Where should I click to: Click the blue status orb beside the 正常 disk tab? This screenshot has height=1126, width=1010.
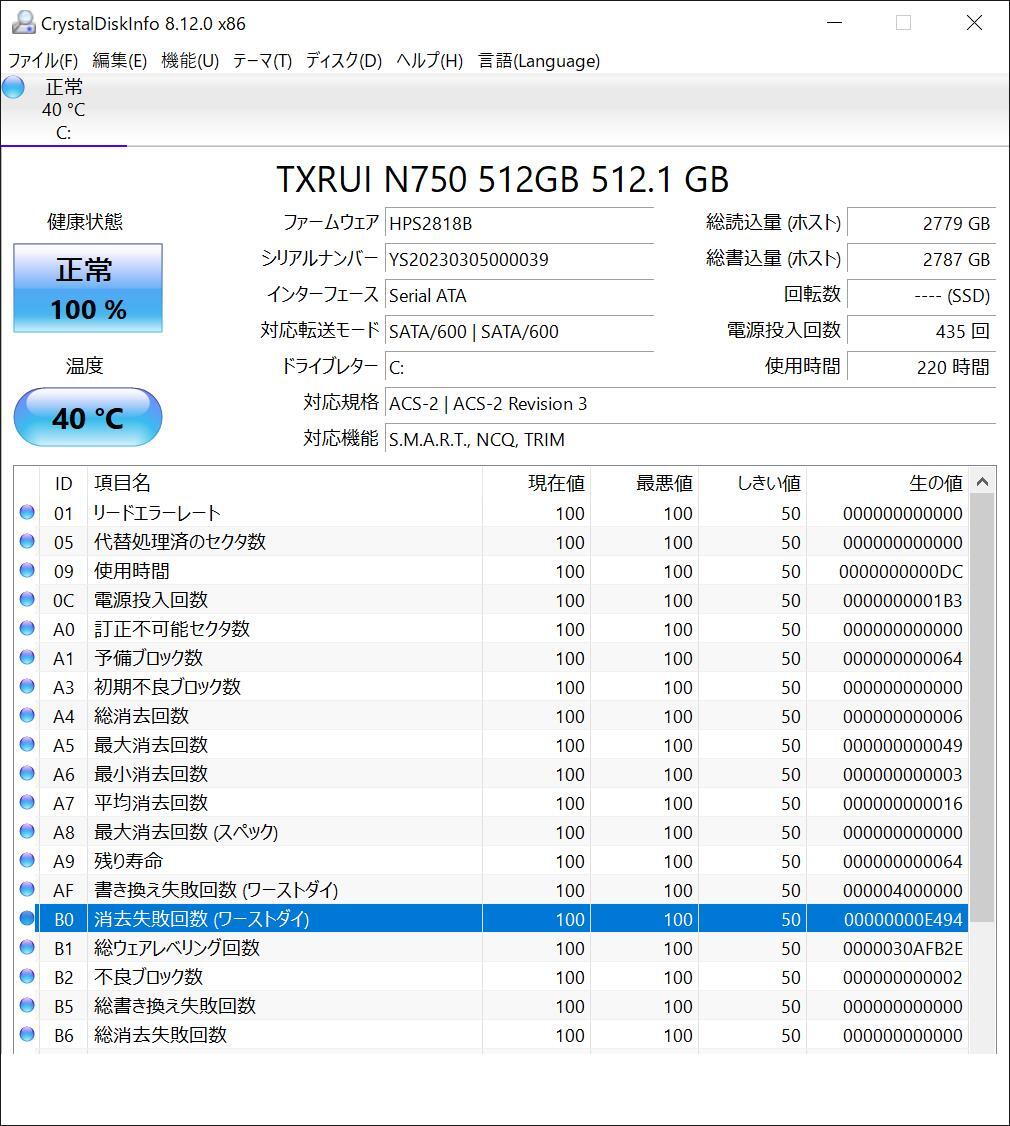[x=13, y=88]
